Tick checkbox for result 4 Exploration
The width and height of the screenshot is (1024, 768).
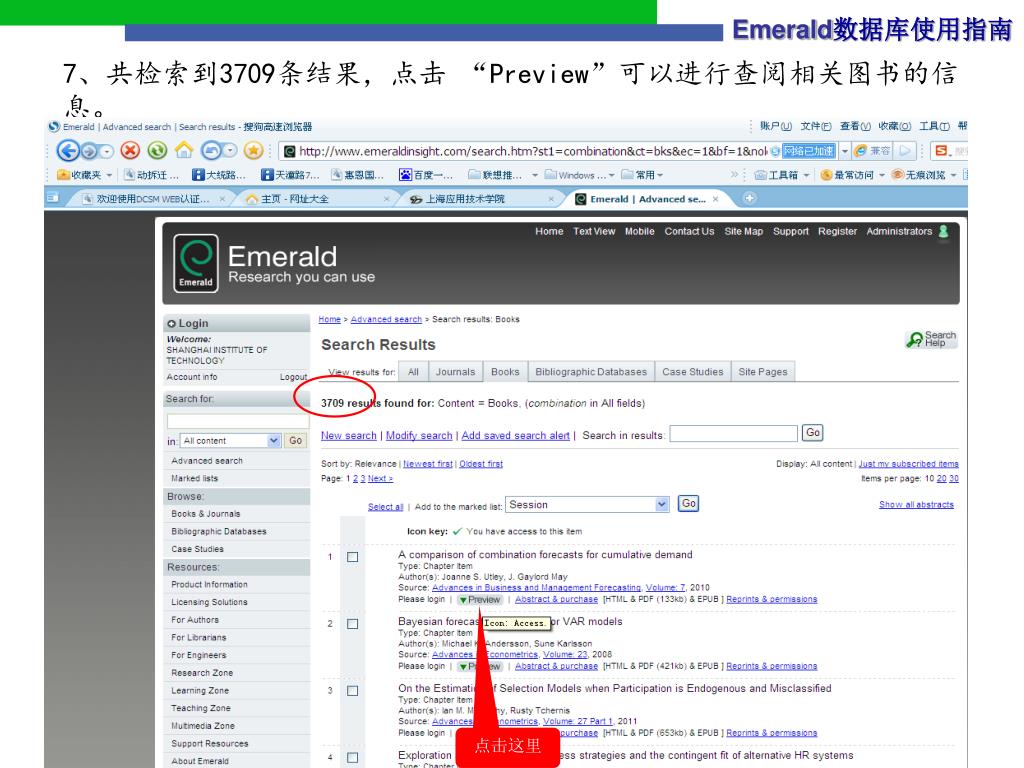point(353,758)
